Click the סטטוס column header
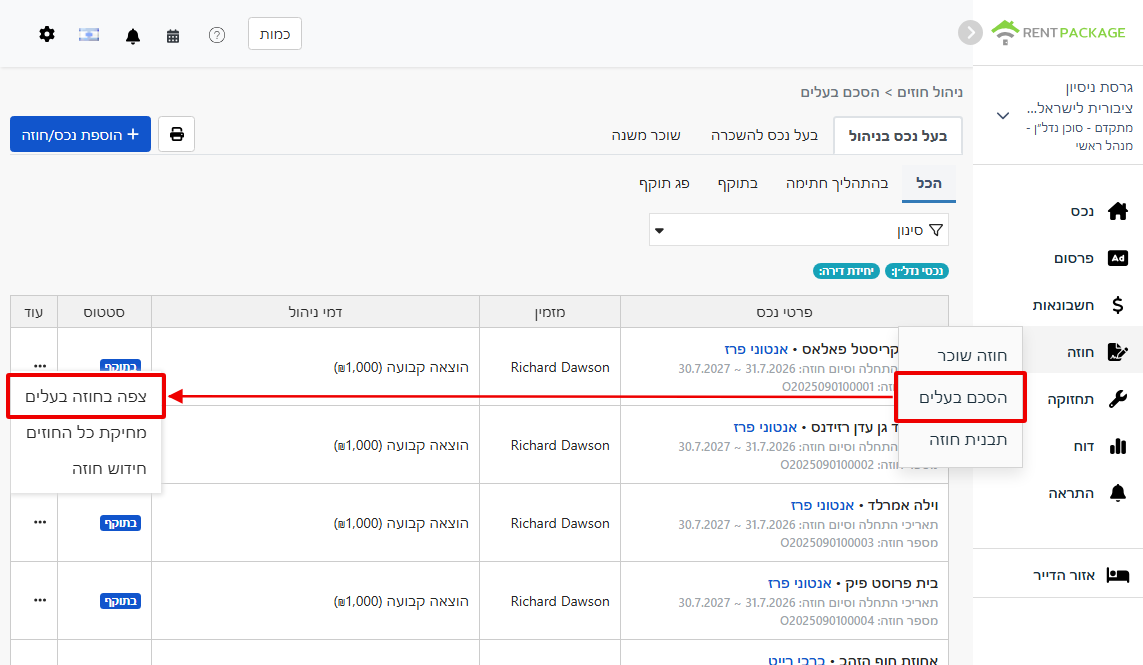This screenshot has width=1143, height=665. coord(104,312)
